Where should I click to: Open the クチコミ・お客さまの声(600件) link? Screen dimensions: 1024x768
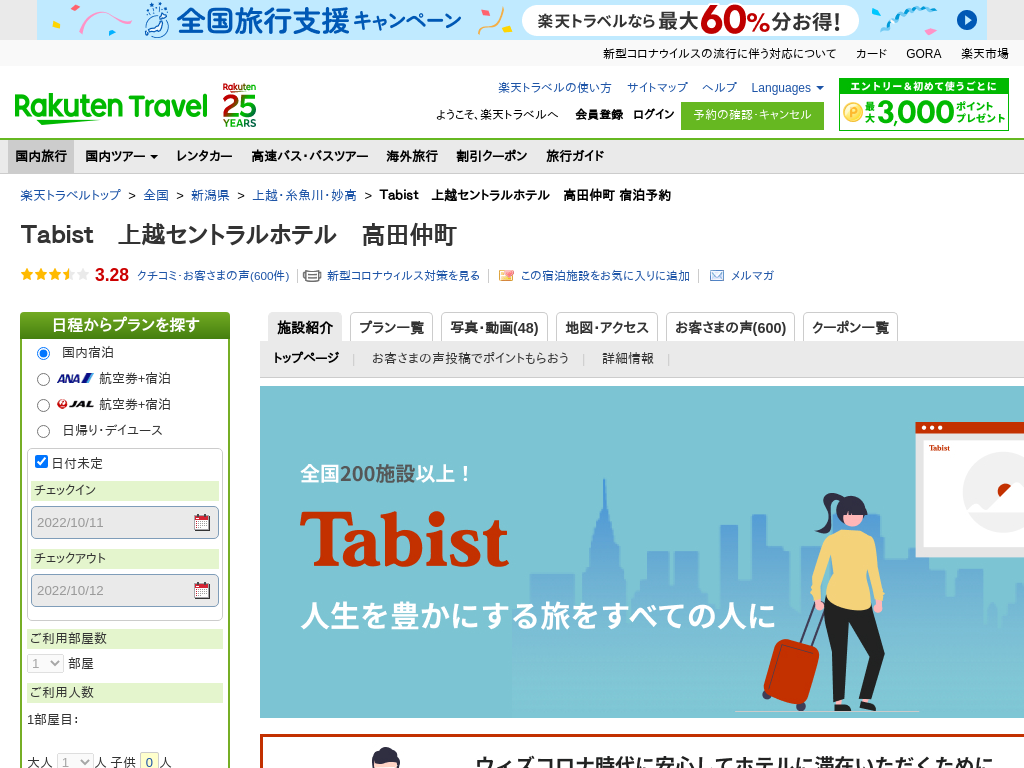point(213,276)
